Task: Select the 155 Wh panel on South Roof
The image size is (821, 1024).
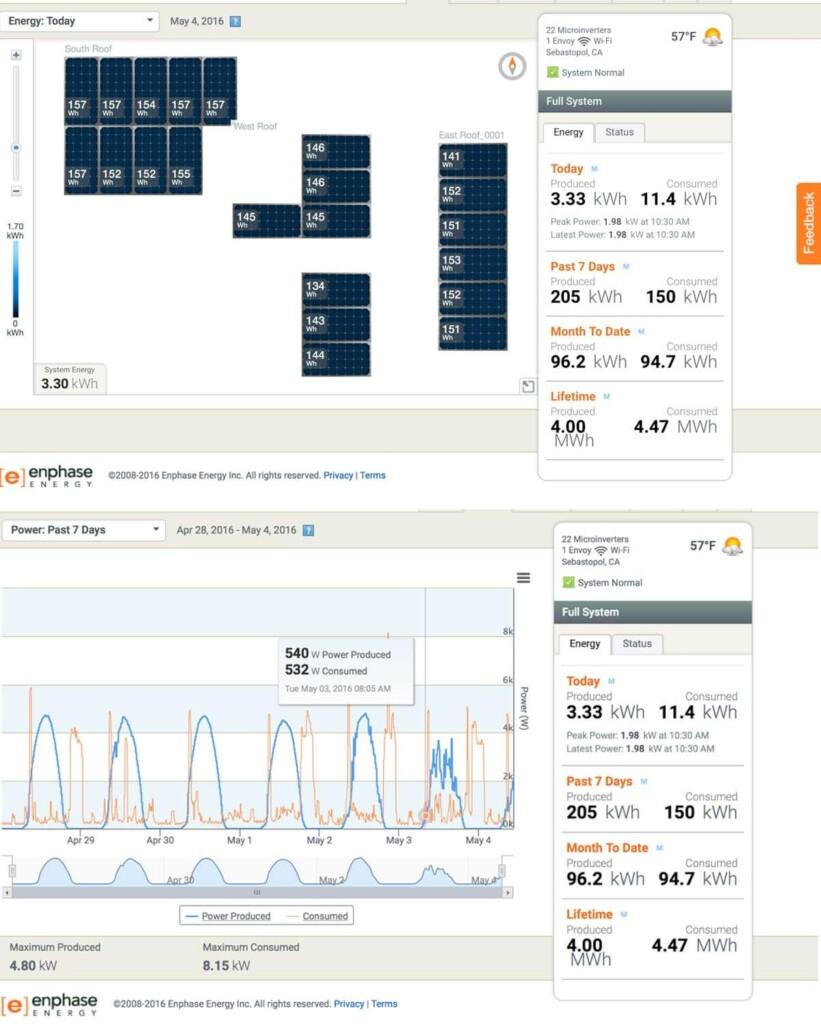Action: click(x=185, y=160)
